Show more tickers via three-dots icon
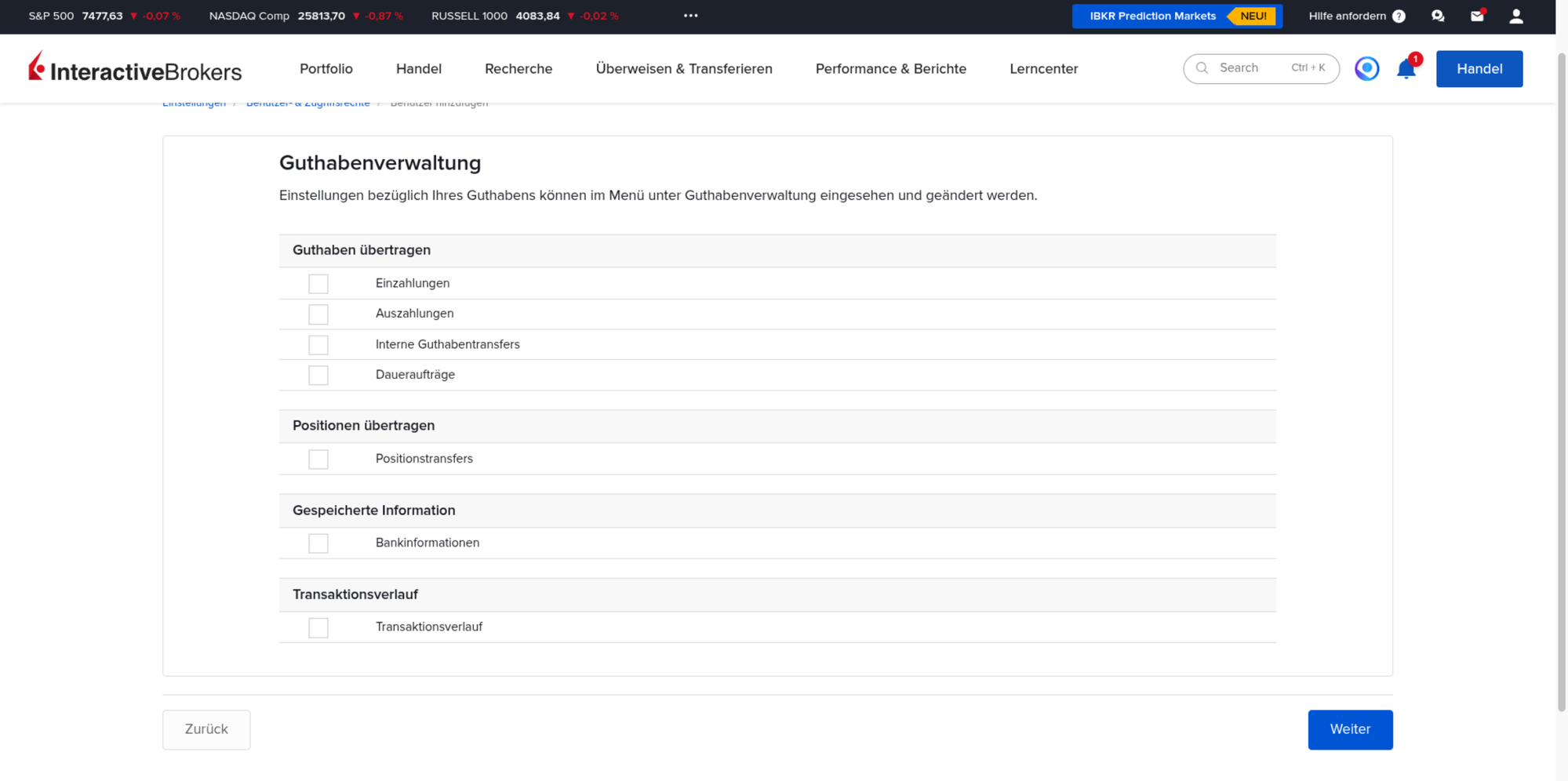The width and height of the screenshot is (1568, 781). pos(690,16)
